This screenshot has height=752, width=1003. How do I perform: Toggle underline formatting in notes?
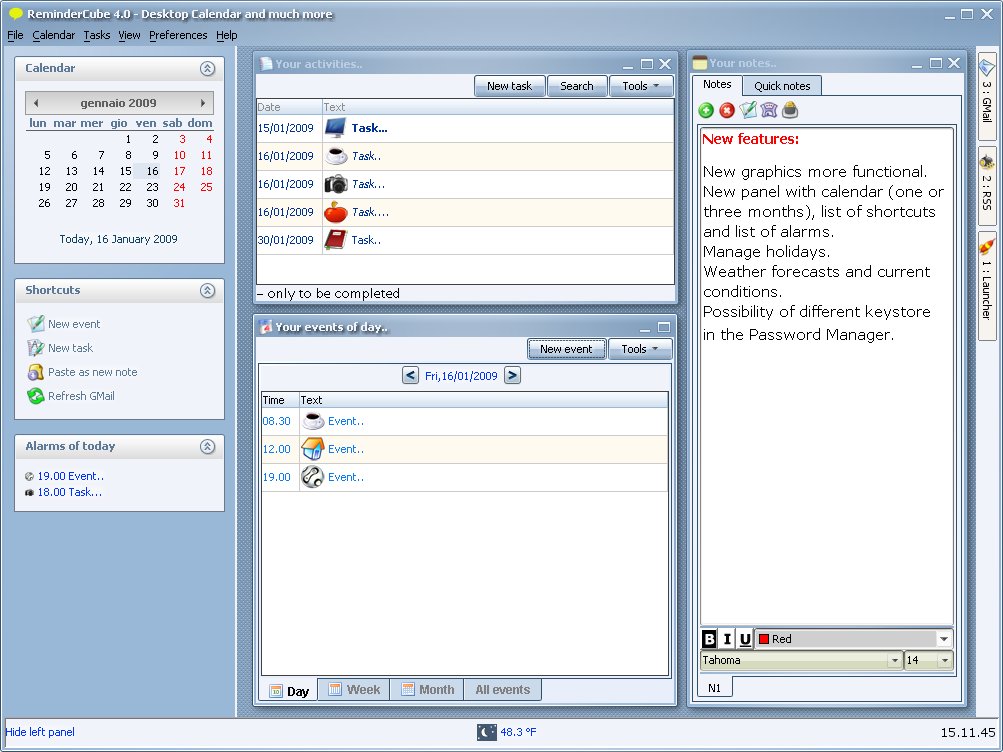pyautogui.click(x=745, y=639)
